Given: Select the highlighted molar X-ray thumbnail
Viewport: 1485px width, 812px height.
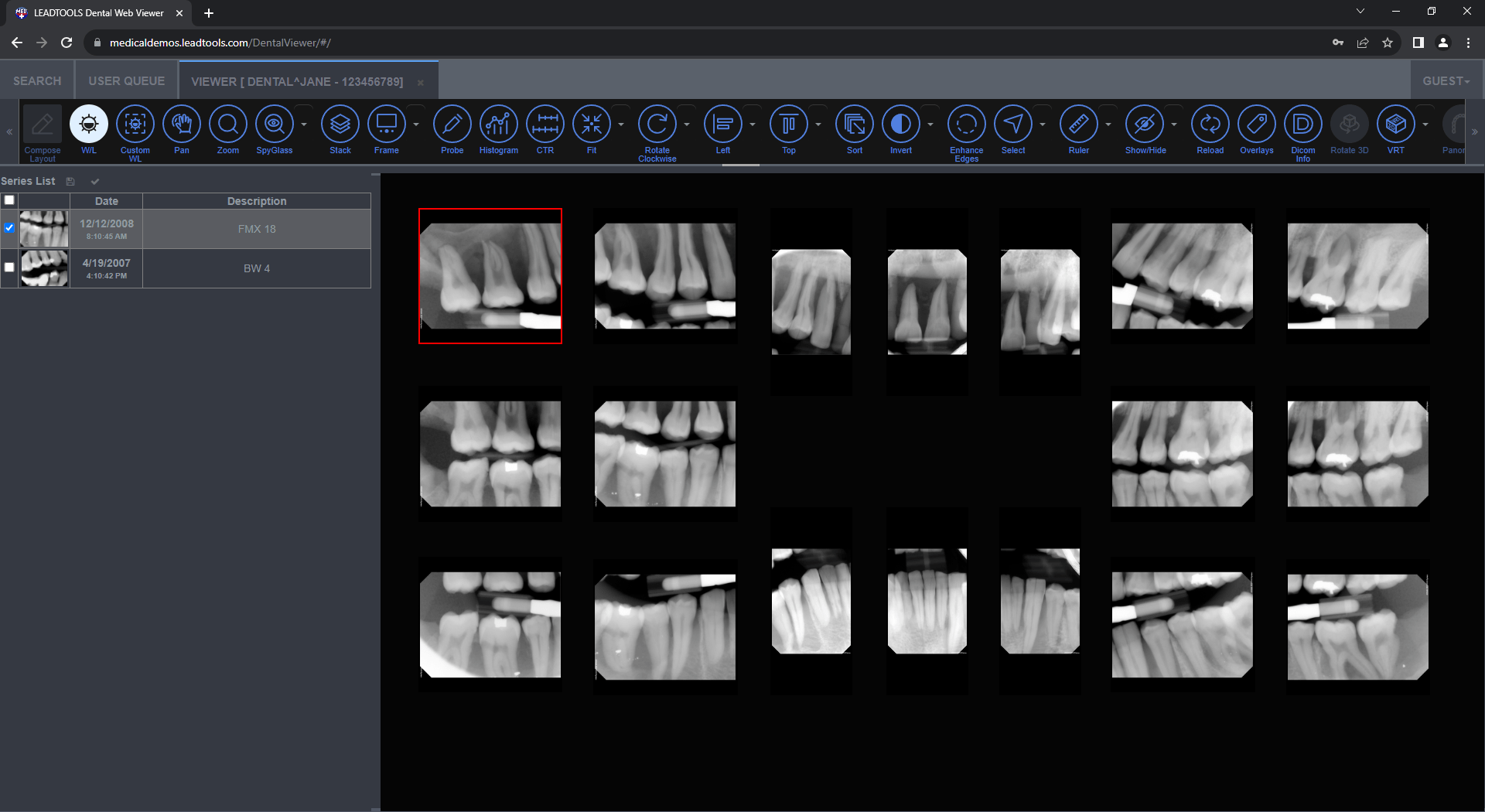Looking at the screenshot, I should 490,275.
